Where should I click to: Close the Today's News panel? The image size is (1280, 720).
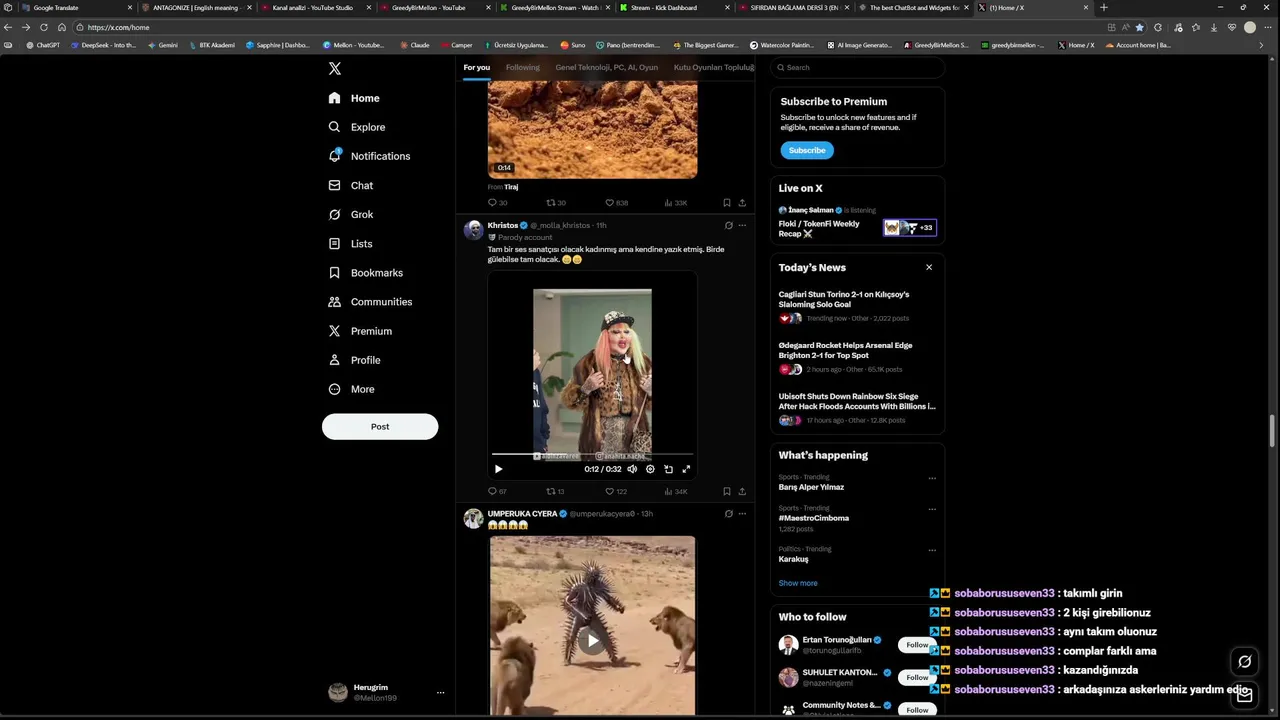coord(929,267)
